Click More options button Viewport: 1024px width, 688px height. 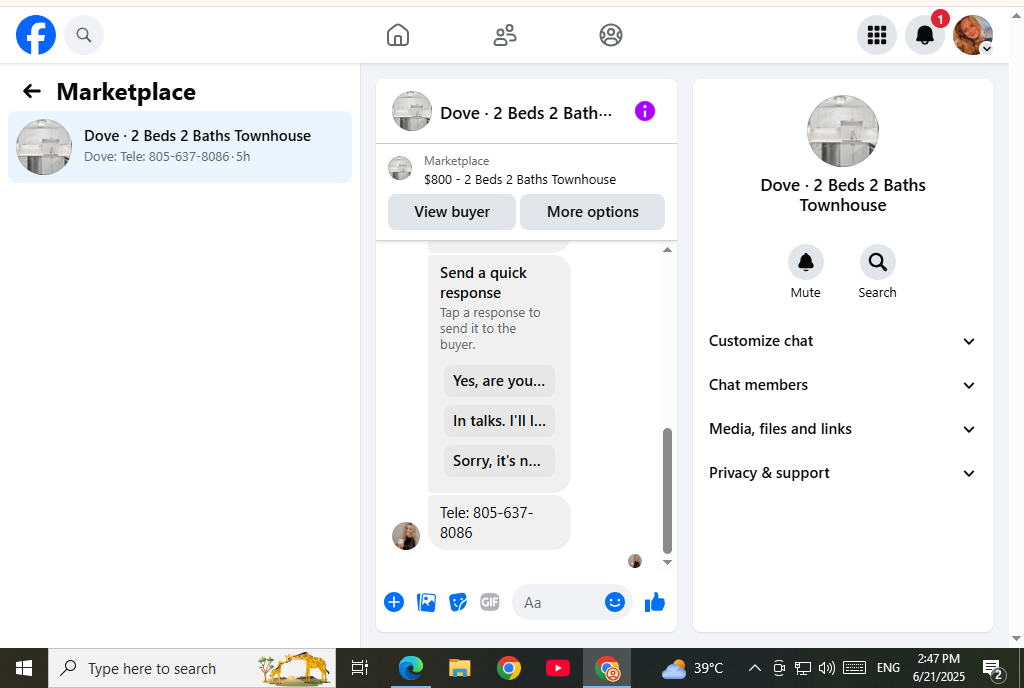[592, 211]
